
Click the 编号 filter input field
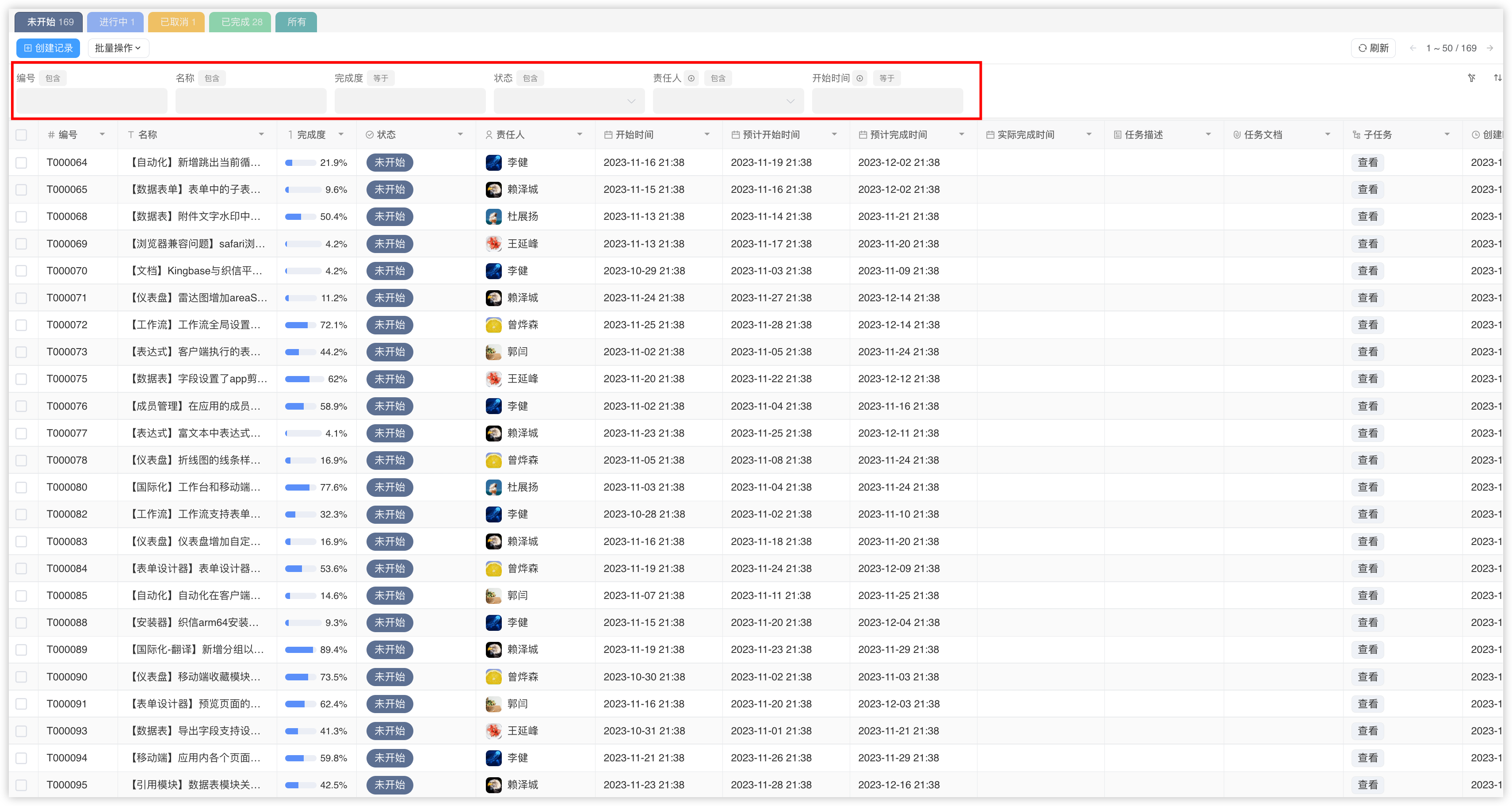tap(92, 101)
